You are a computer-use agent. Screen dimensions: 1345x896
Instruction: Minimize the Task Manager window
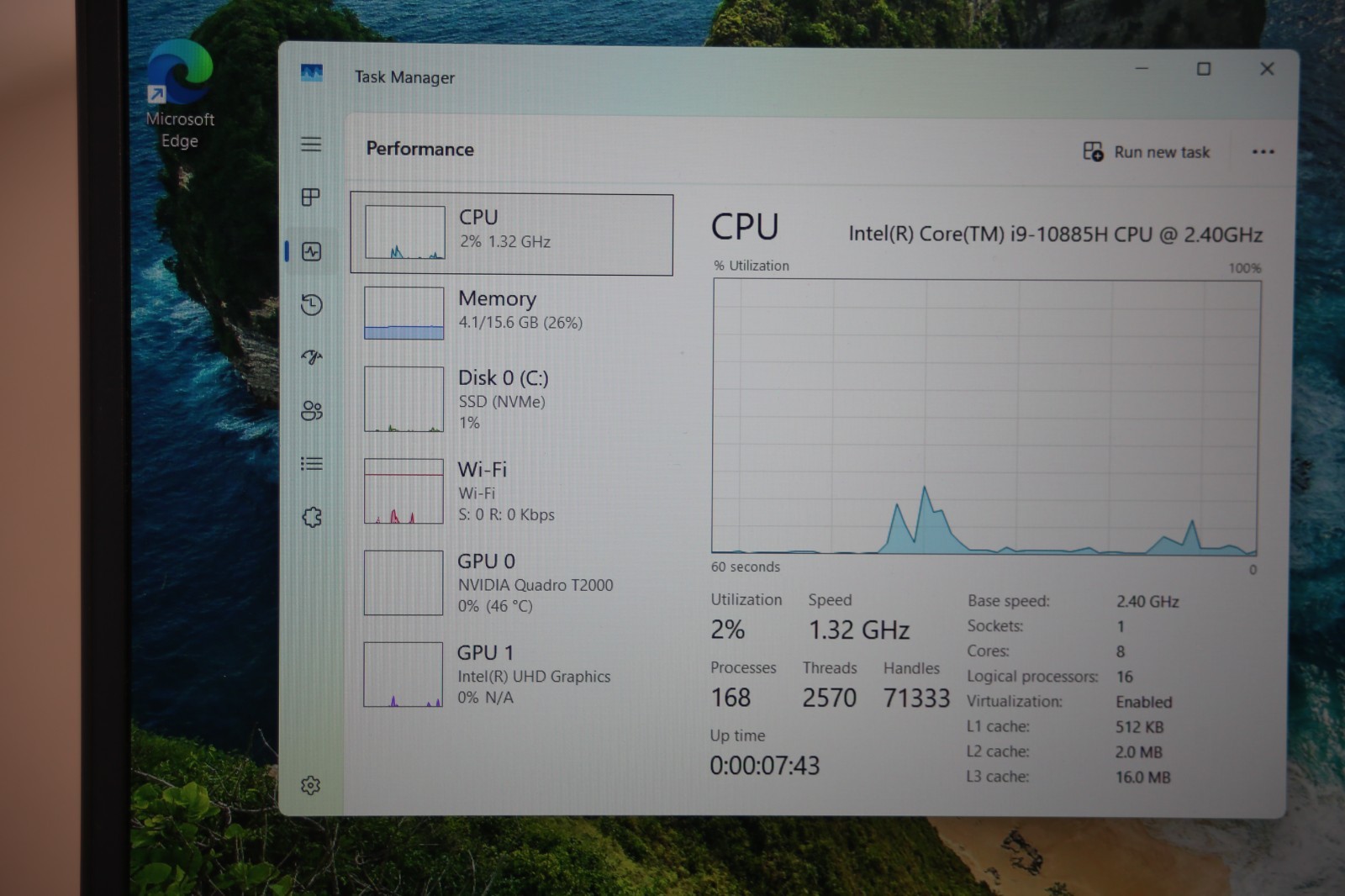coord(1142,69)
